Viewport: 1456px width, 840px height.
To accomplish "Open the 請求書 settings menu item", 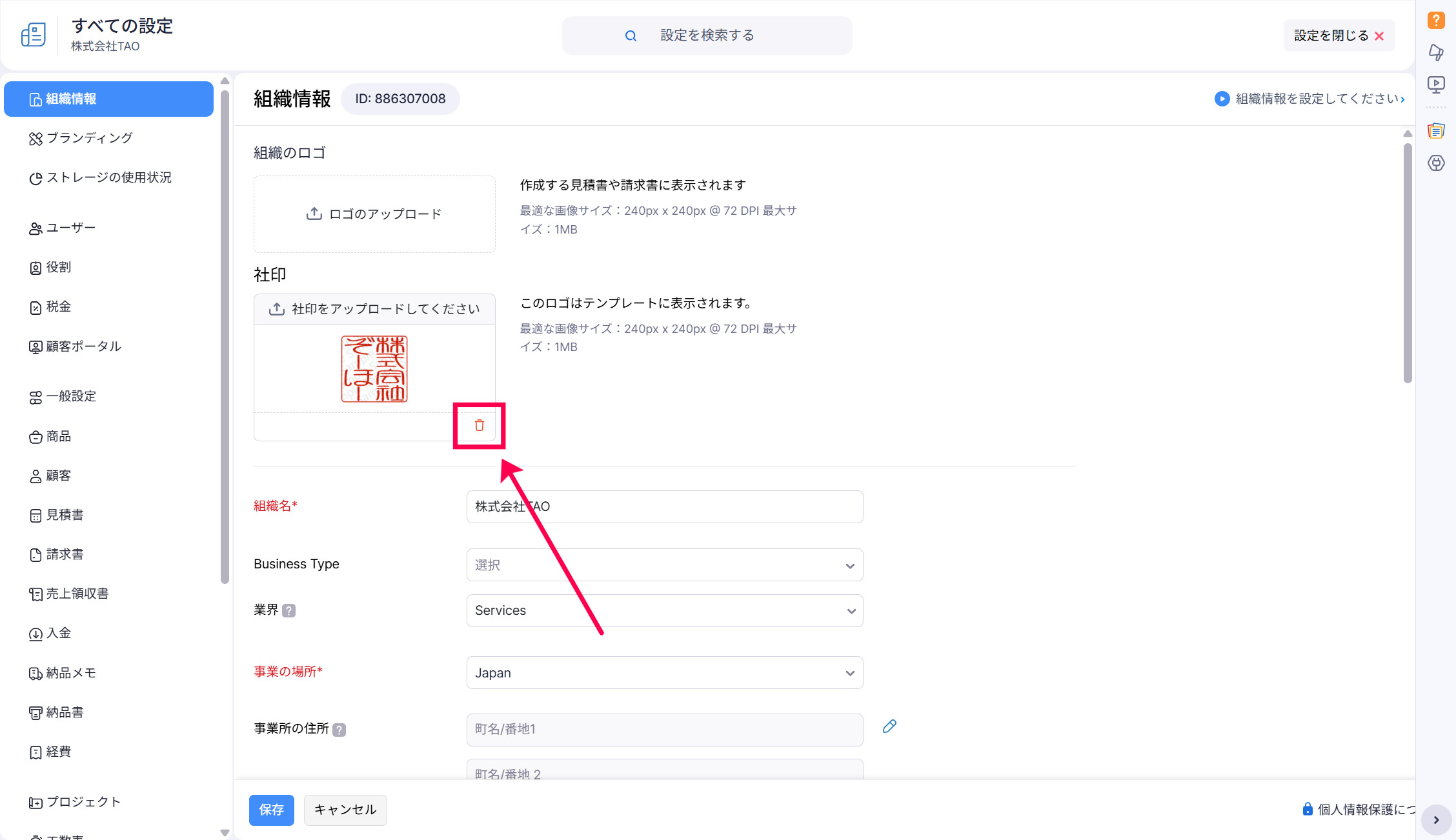I will [65, 554].
